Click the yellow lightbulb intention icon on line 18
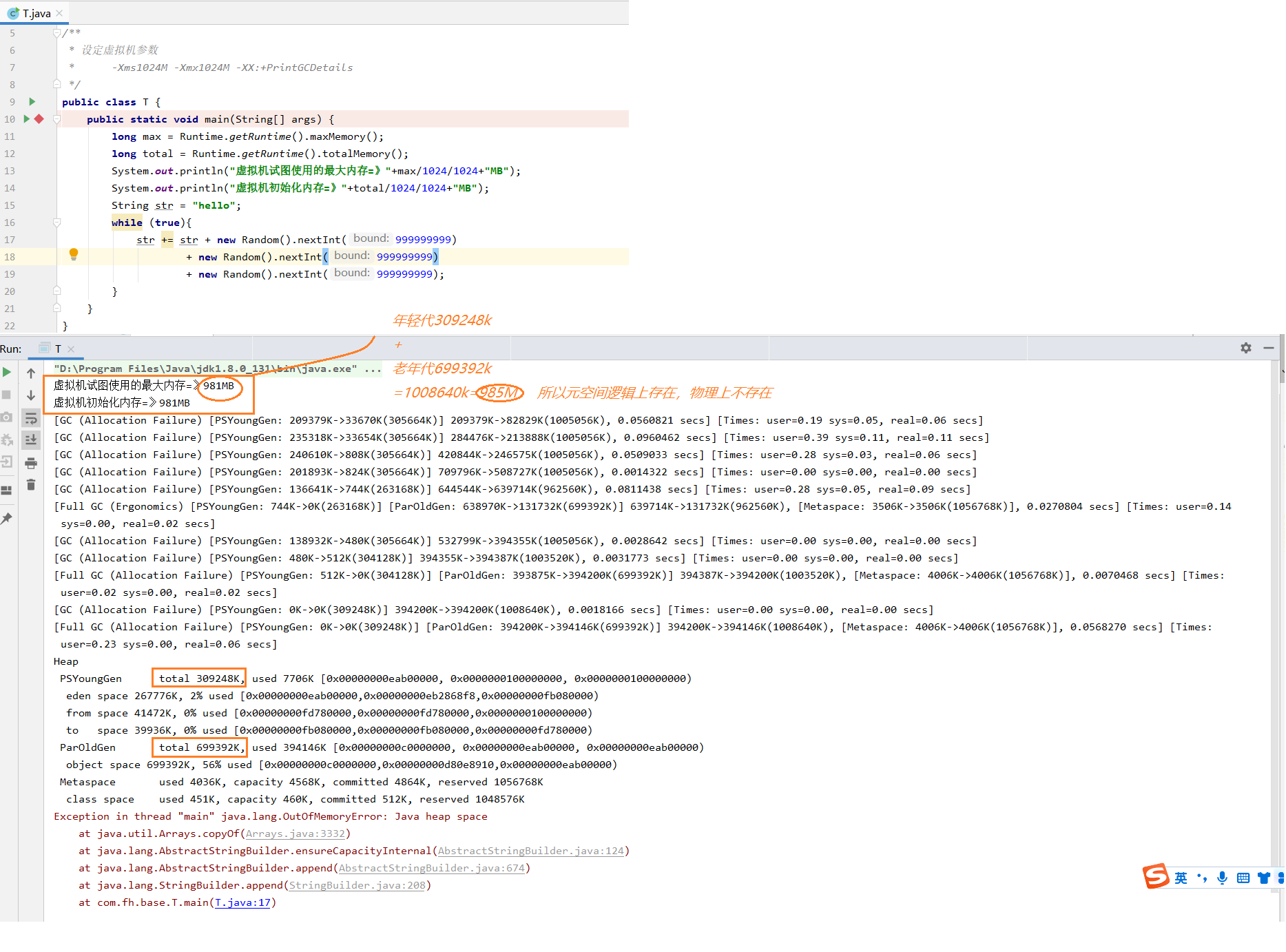The image size is (1286, 952). (74, 254)
